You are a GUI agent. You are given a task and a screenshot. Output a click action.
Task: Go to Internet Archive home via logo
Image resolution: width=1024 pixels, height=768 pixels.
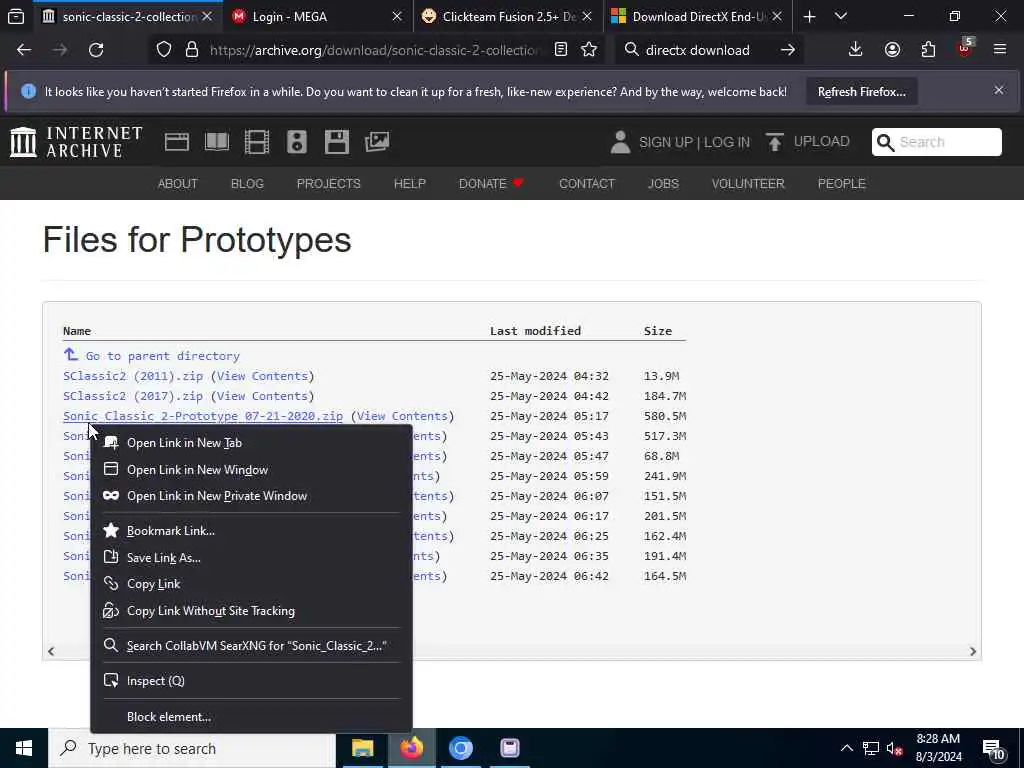coord(76,142)
